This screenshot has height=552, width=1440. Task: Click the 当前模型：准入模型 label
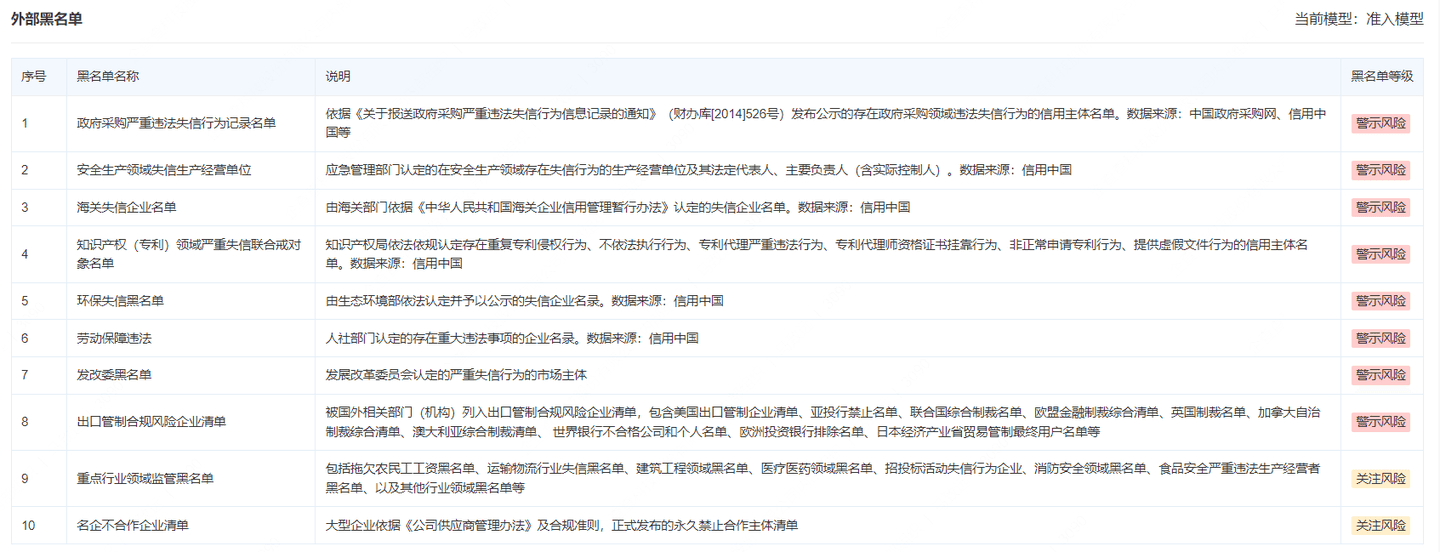coord(1359,19)
